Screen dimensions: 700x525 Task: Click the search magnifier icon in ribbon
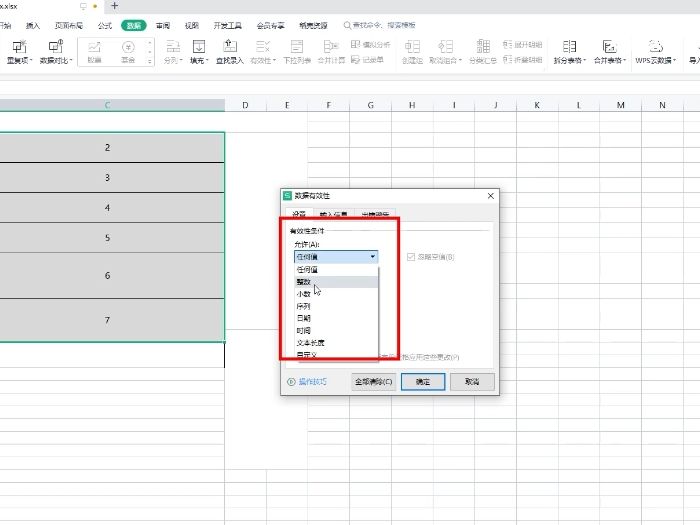click(x=347, y=25)
